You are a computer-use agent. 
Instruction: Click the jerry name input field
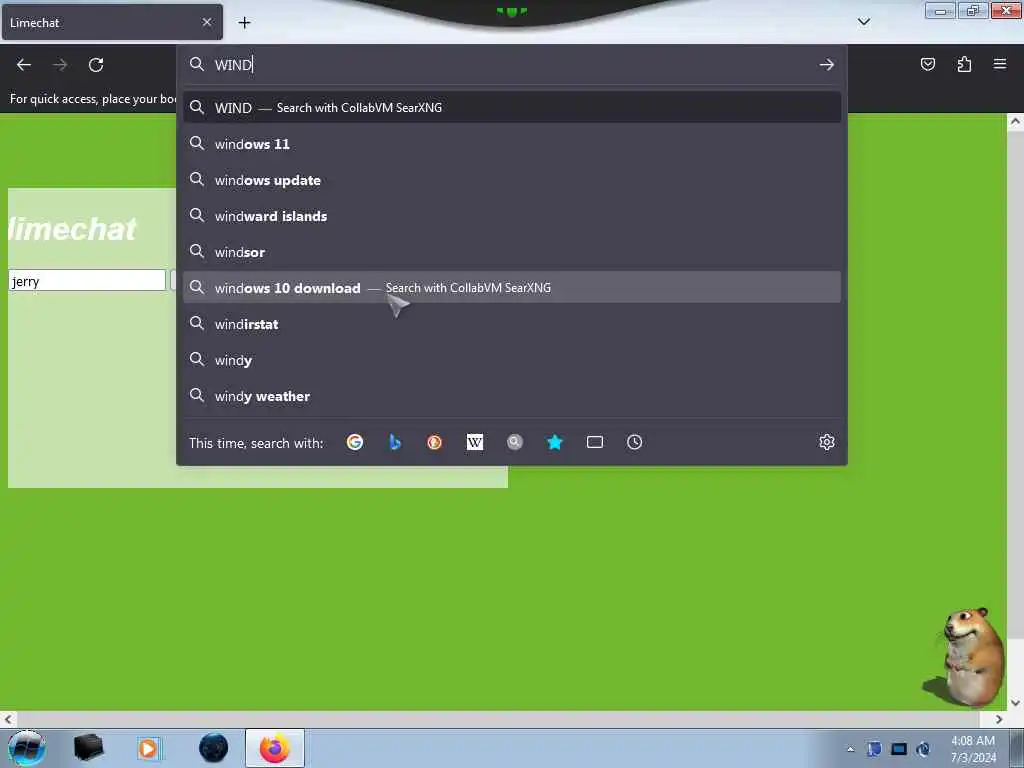click(87, 281)
